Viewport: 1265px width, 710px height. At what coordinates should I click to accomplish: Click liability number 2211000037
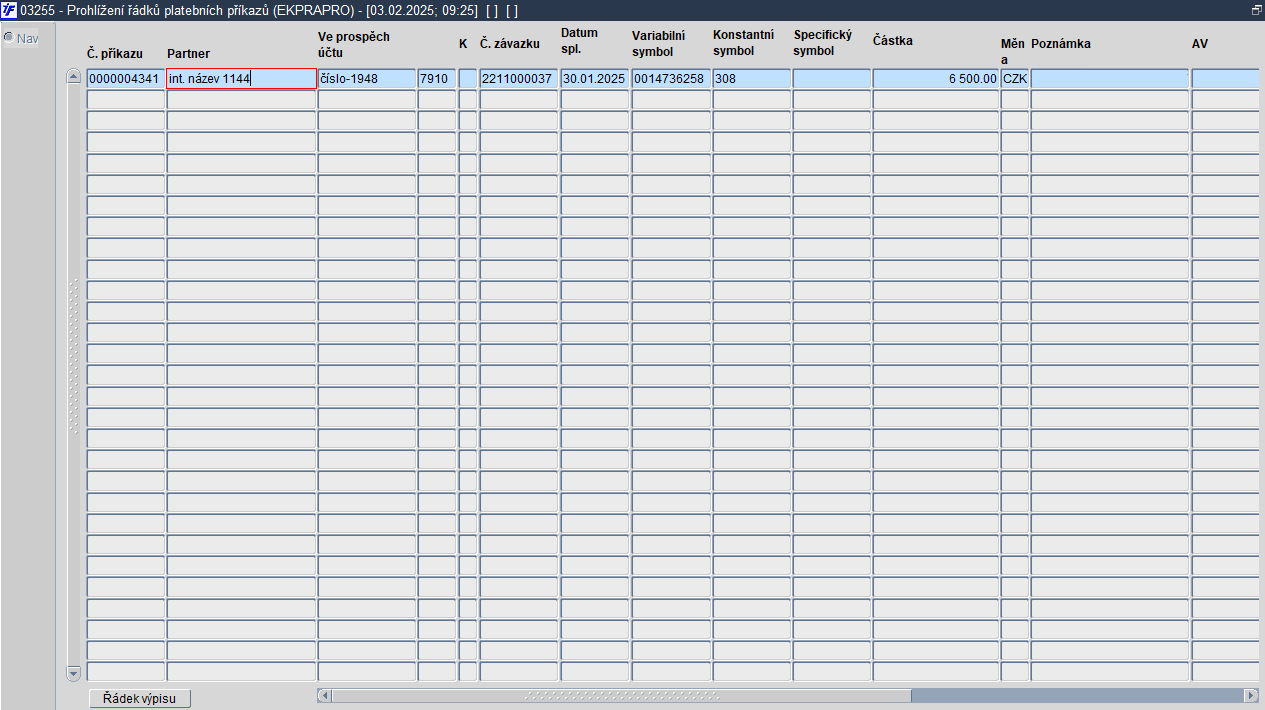click(518, 78)
